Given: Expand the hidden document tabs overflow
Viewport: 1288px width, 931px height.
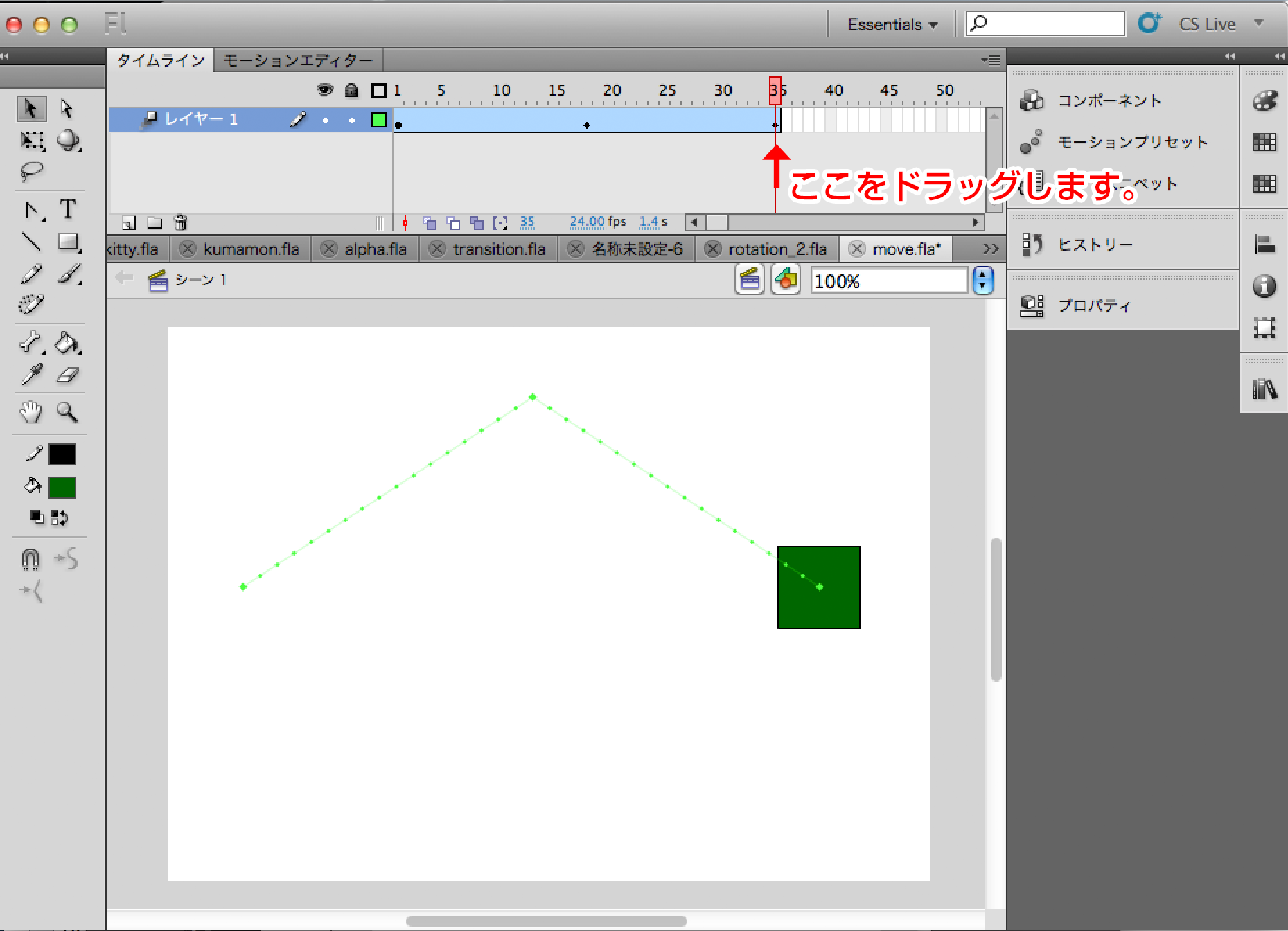Looking at the screenshot, I should coord(990,249).
